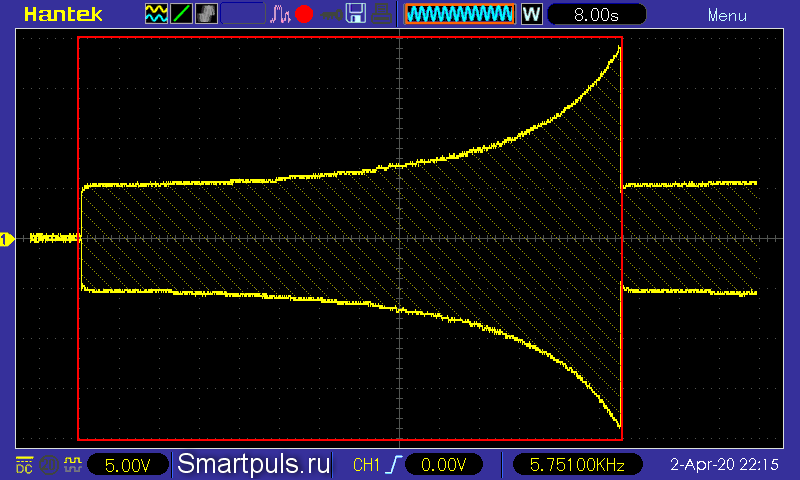The image size is (800, 480).
Task: Click the 5.75100KHz frequency counter
Action: [x=577, y=465]
